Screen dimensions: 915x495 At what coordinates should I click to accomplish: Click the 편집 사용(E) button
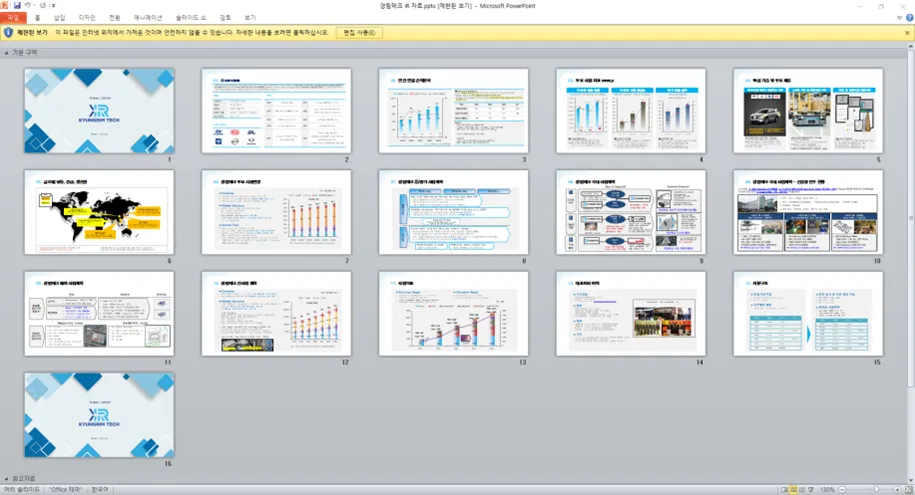pos(359,33)
